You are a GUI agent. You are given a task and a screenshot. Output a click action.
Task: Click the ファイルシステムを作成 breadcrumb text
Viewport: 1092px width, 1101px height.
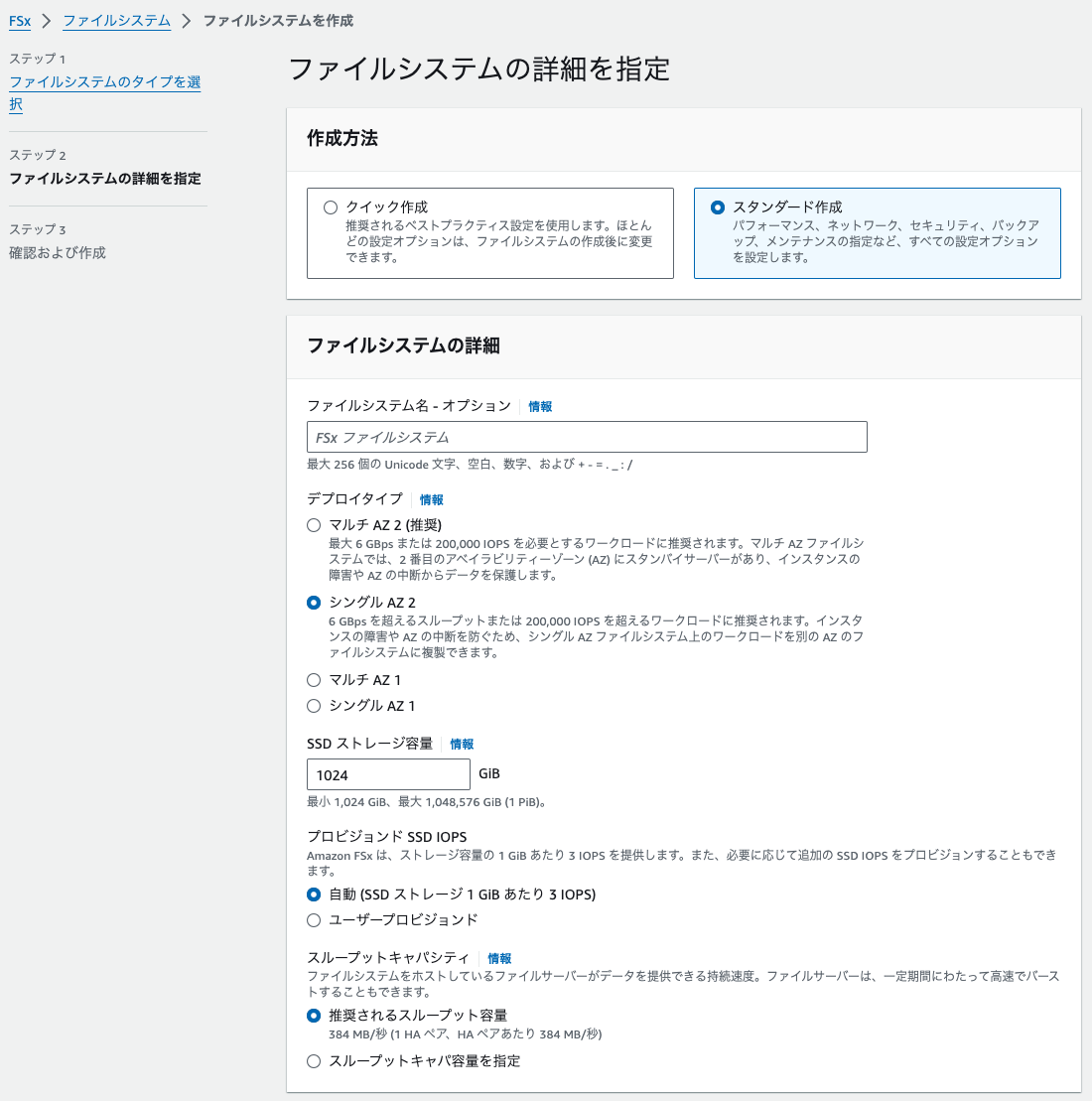click(278, 21)
